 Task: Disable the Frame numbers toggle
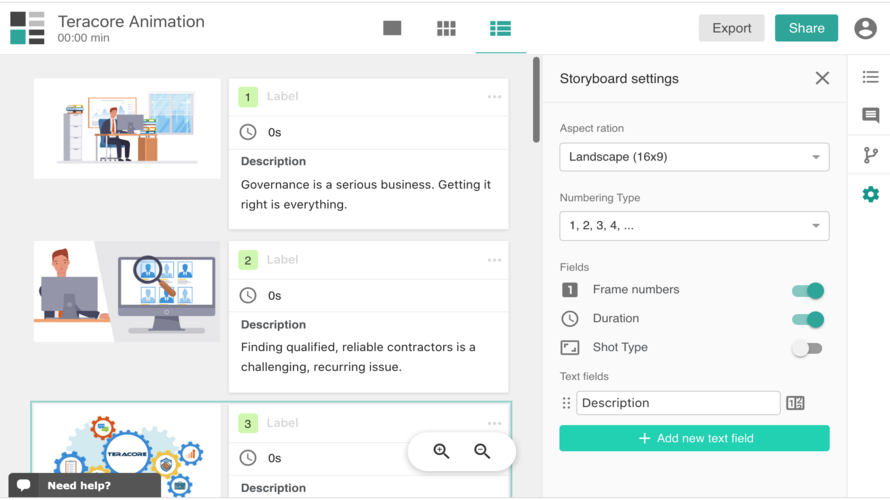point(808,291)
